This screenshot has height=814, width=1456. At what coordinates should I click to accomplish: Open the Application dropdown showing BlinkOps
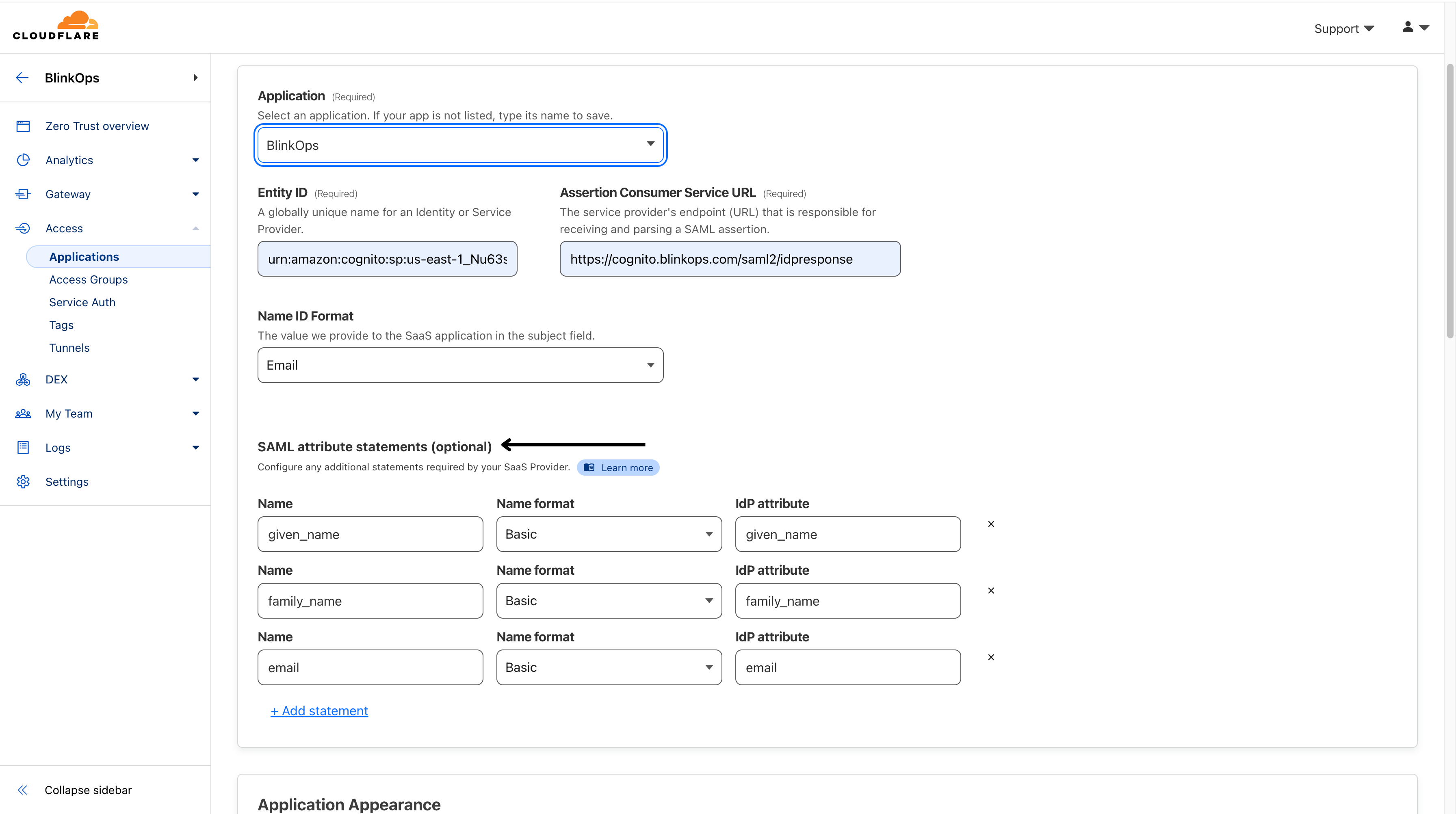coord(461,145)
